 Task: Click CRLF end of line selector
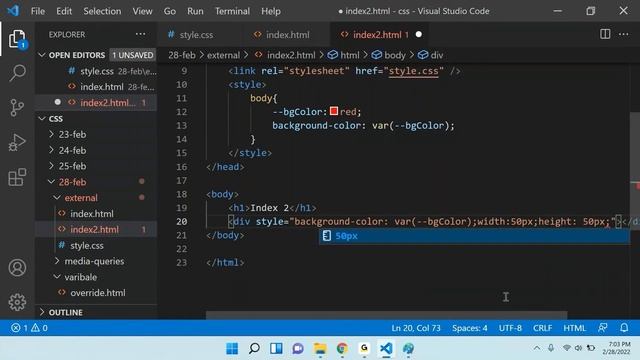click(542, 328)
